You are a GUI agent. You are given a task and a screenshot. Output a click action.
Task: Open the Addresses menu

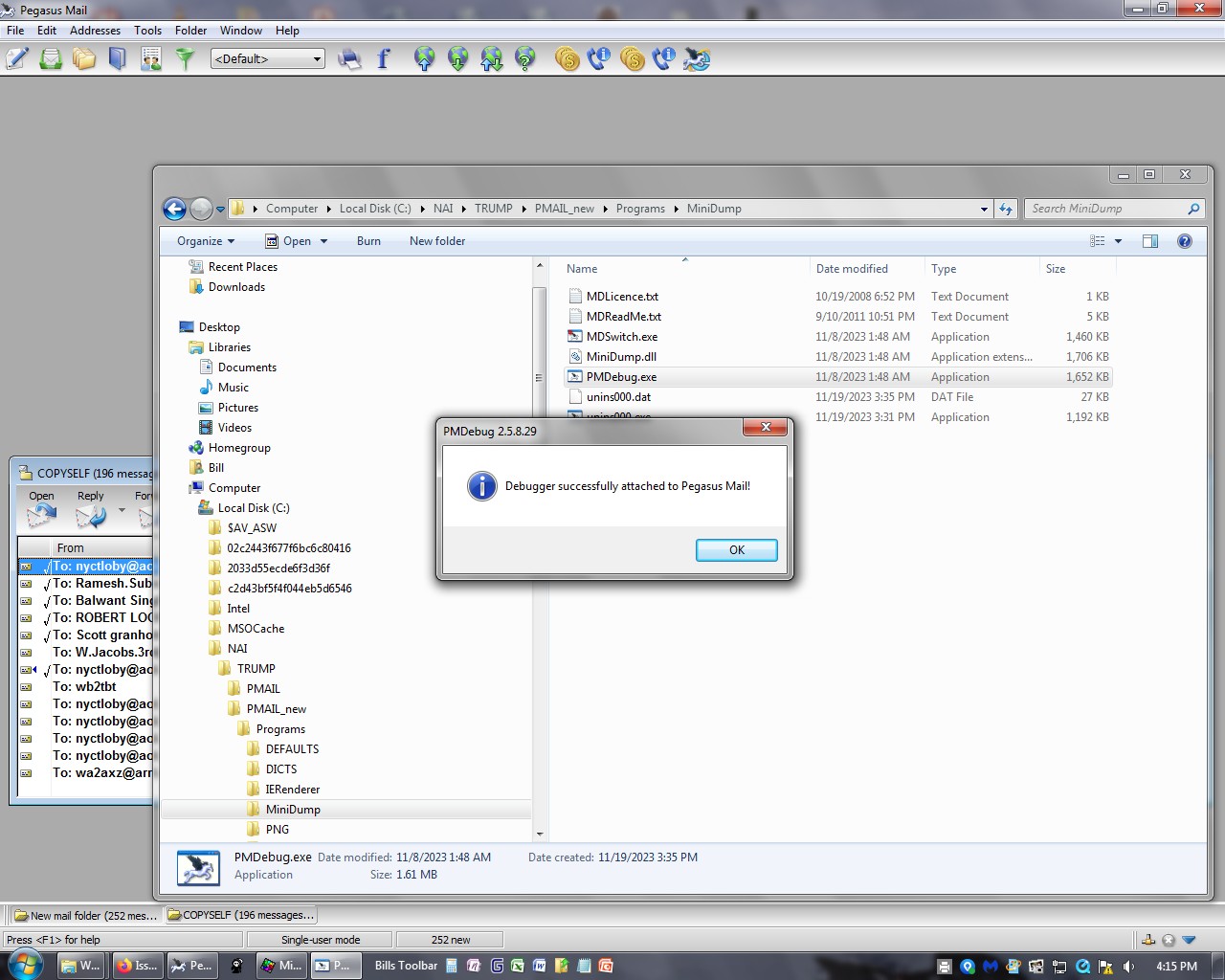pyautogui.click(x=95, y=31)
